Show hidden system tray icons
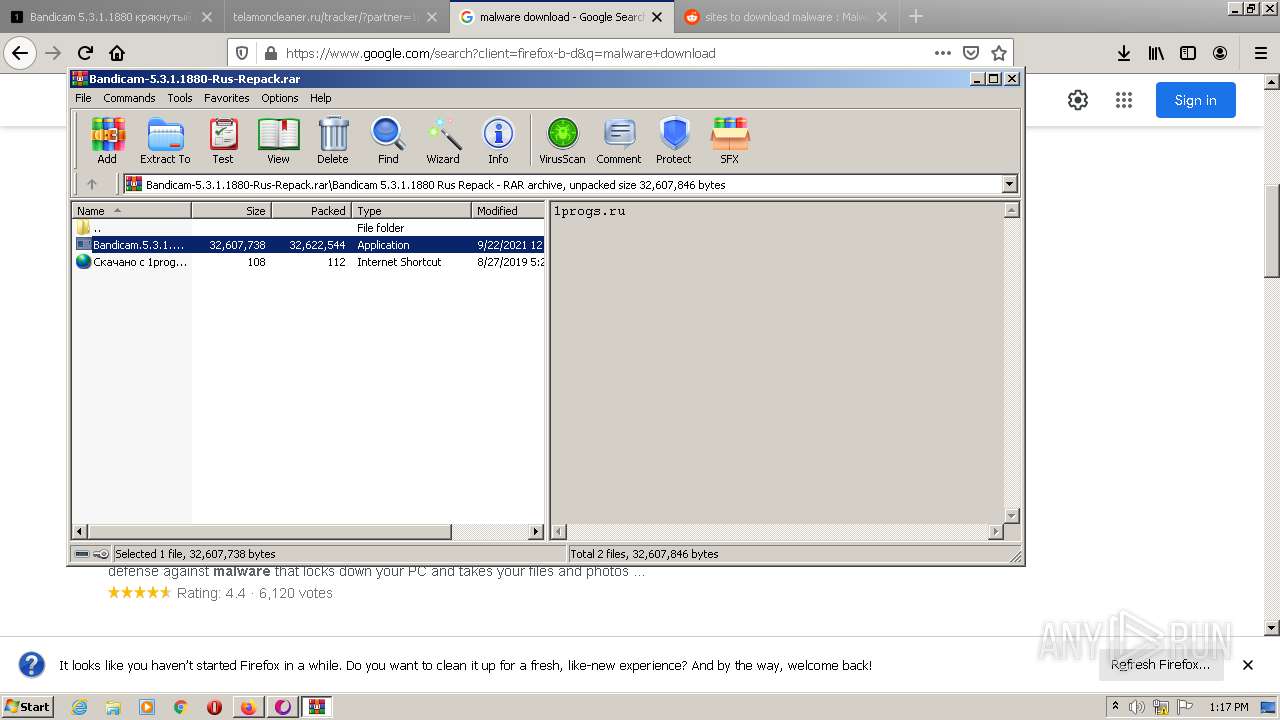1280x720 pixels. (x=1116, y=707)
